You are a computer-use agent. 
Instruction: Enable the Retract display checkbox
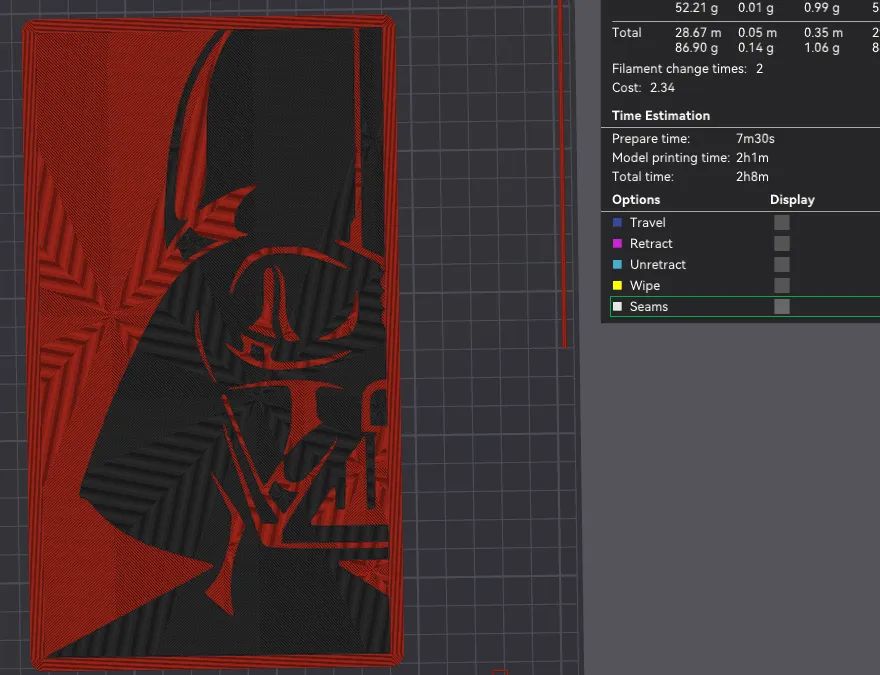click(x=781, y=243)
